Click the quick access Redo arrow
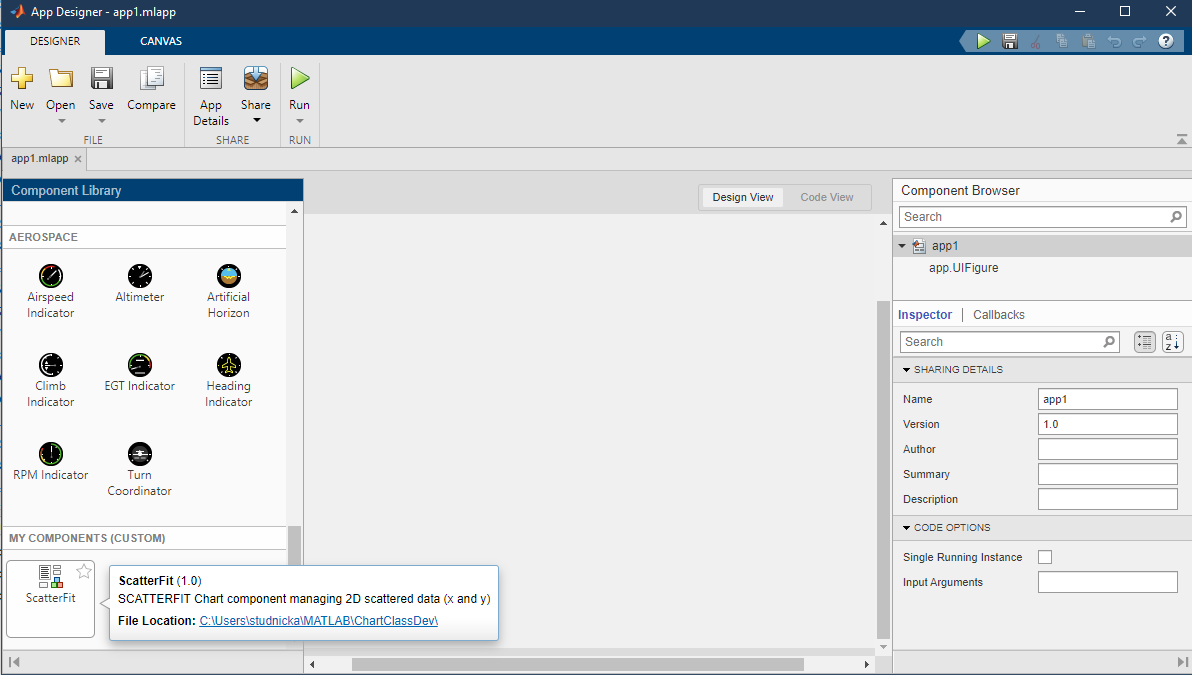This screenshot has width=1192, height=675. [x=1140, y=41]
